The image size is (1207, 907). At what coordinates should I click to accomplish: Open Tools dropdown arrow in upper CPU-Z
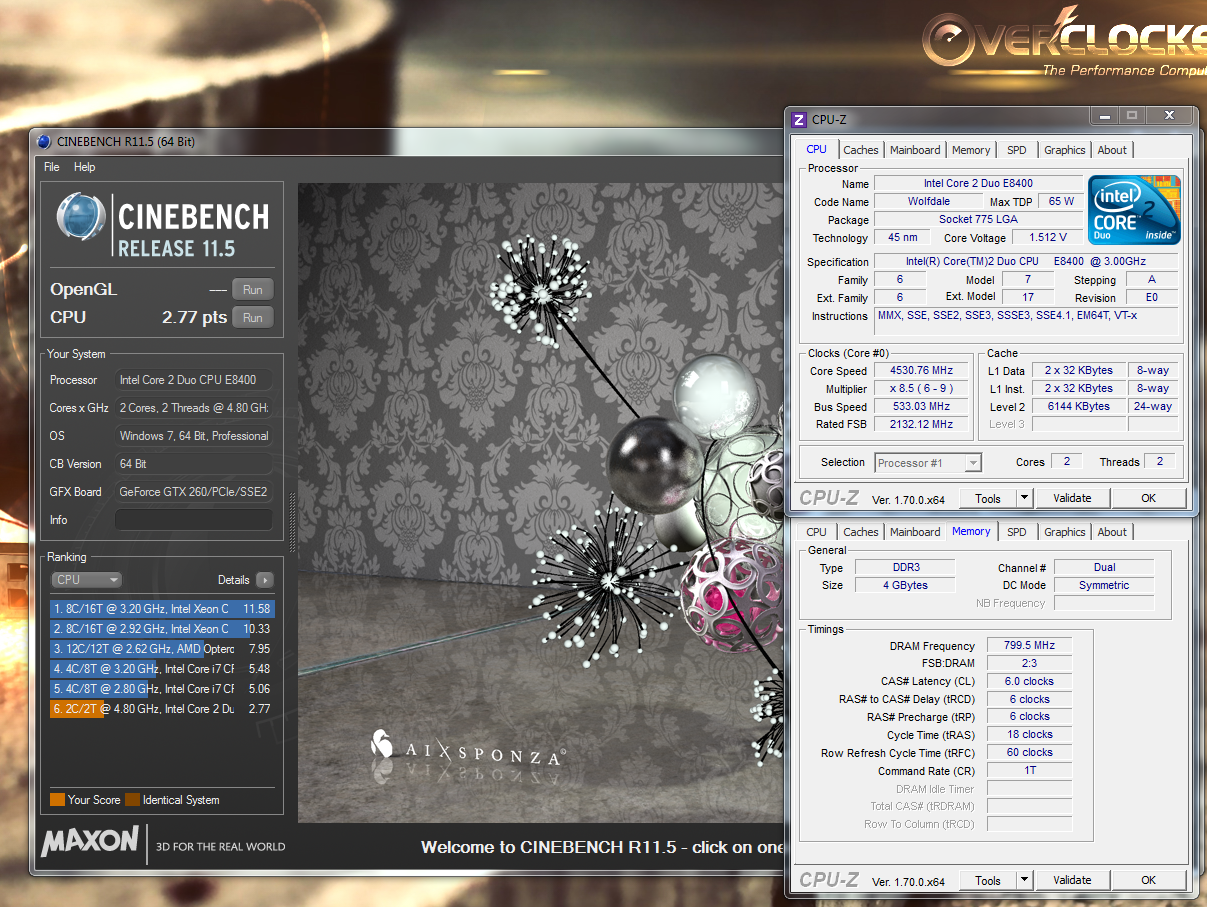[1024, 498]
